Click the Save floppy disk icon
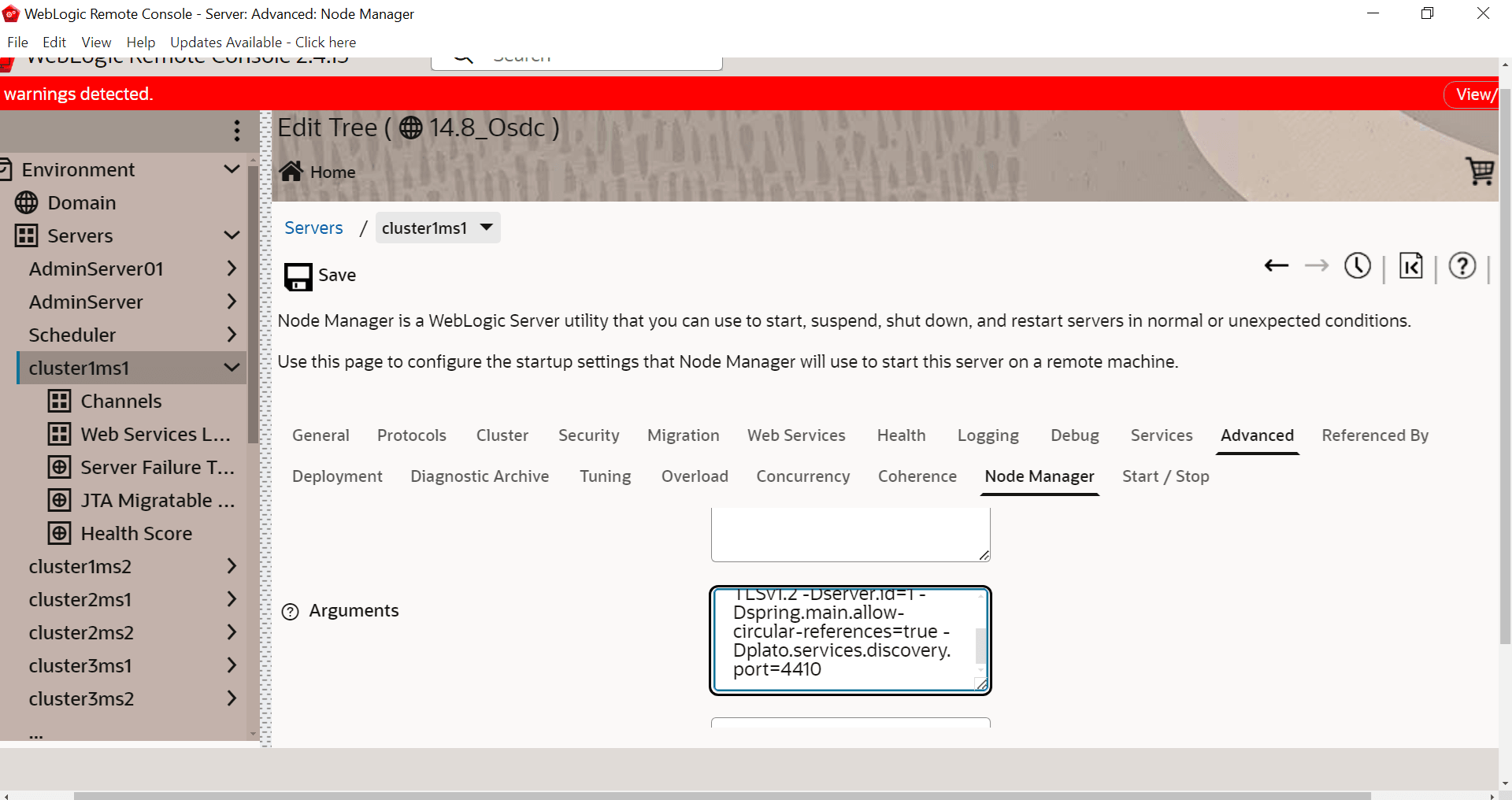This screenshot has width=1512, height=800. click(298, 276)
